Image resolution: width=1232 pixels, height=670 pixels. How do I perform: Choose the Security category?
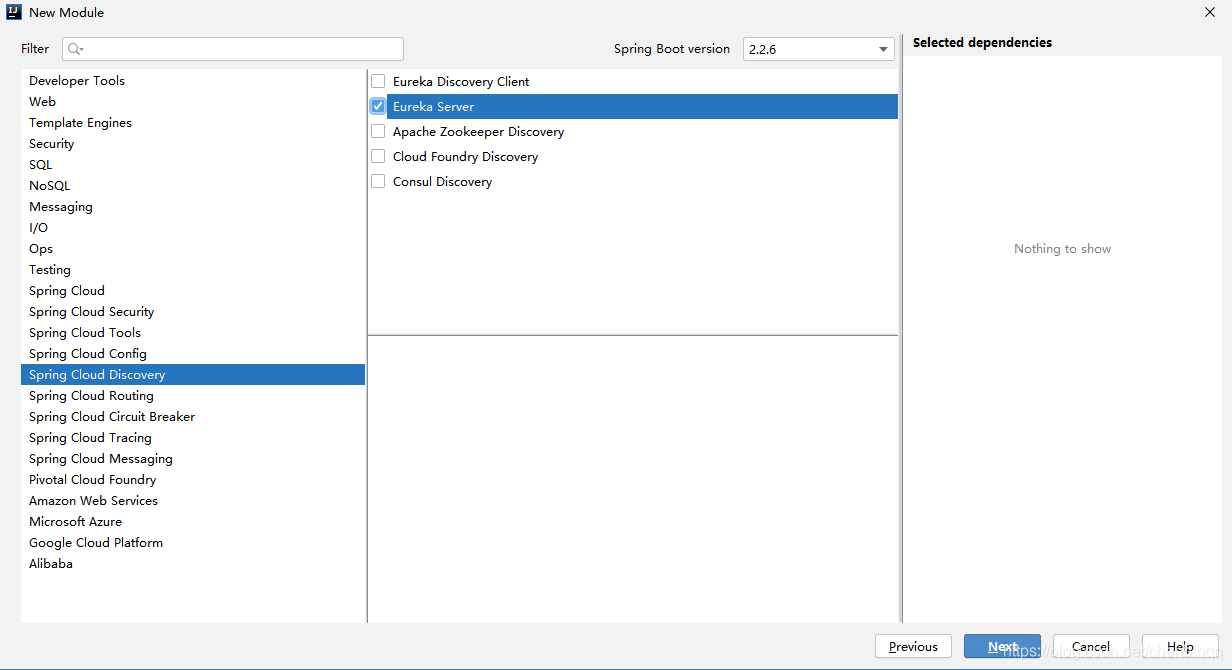(x=193, y=144)
